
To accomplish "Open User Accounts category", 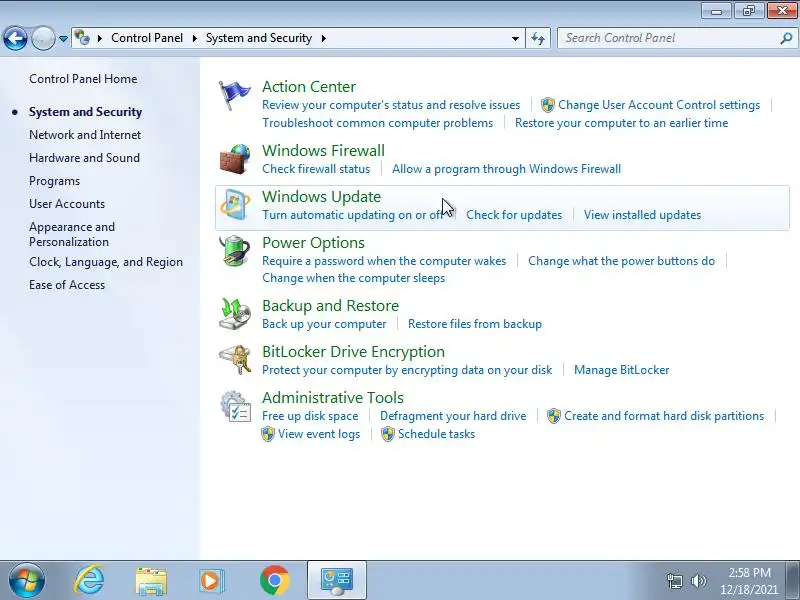I will coord(67,204).
